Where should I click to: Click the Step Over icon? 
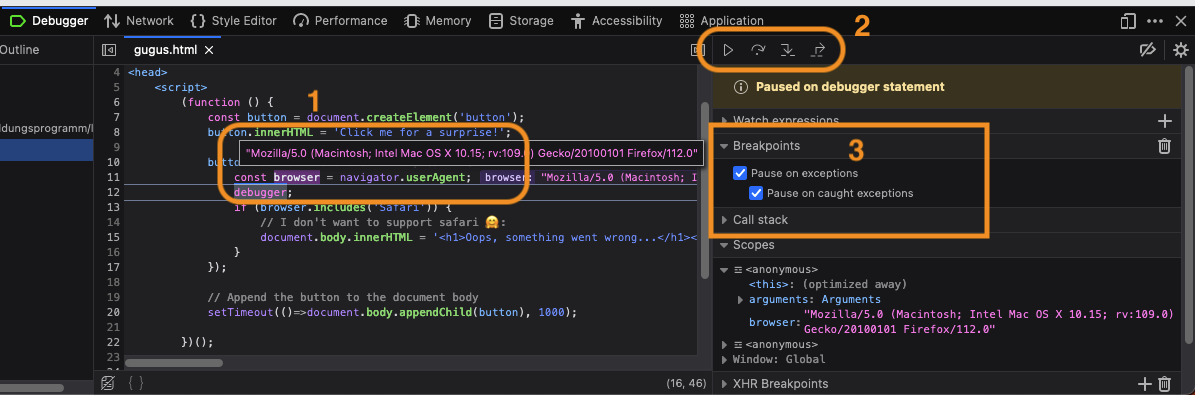[758, 50]
